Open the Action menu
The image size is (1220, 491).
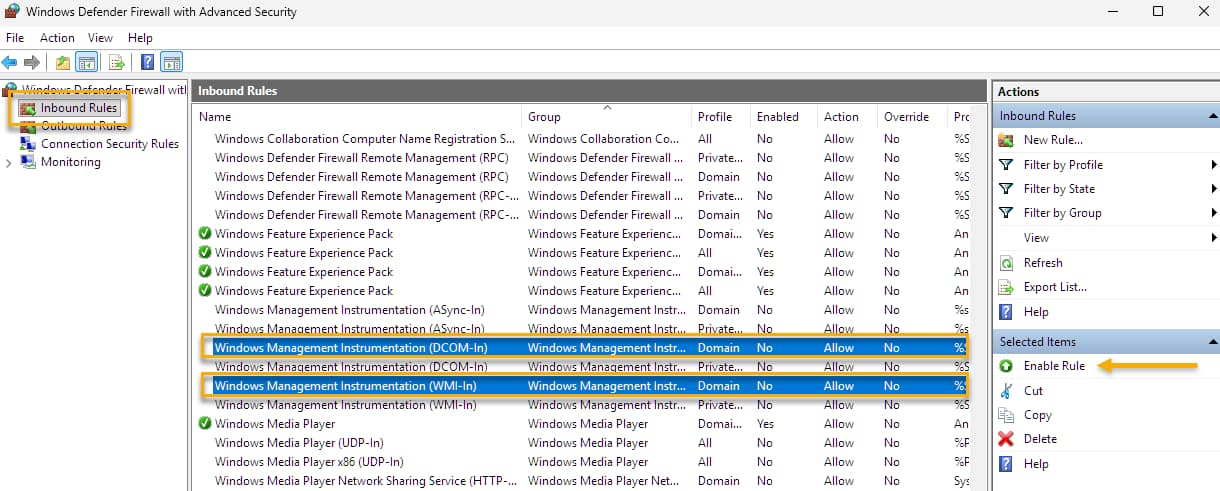[57, 38]
